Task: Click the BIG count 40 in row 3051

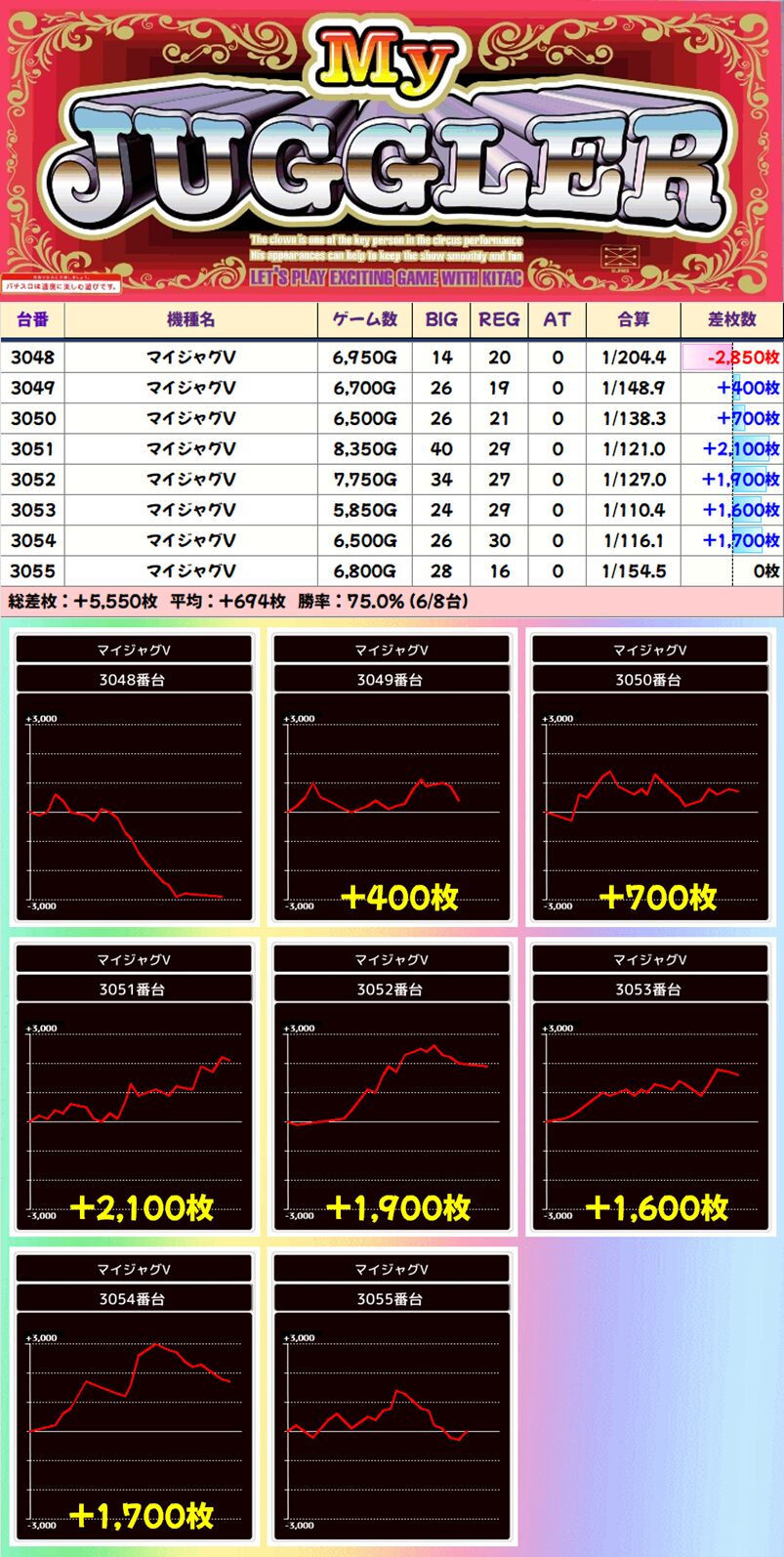Action: click(x=441, y=449)
